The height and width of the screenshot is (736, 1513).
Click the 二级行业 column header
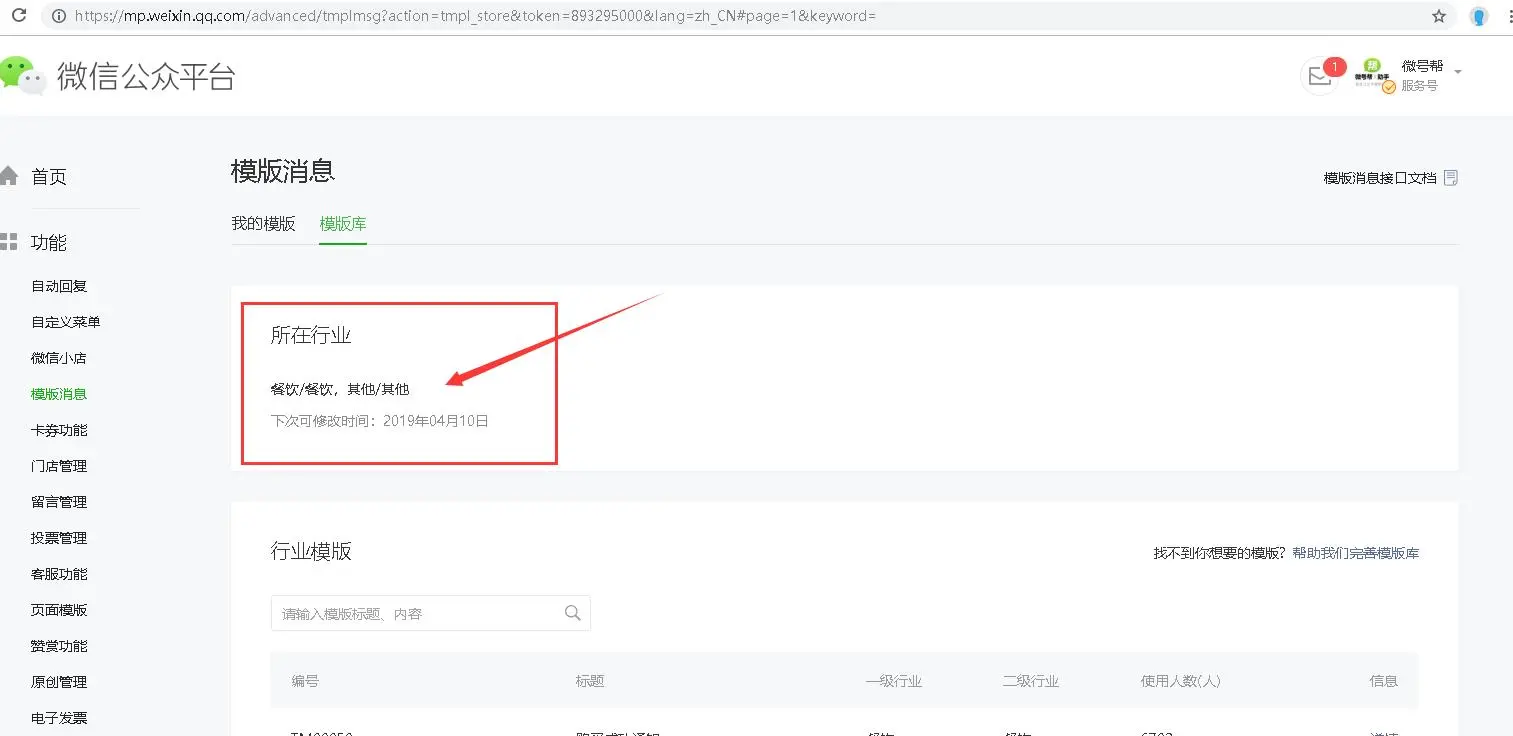click(x=1031, y=681)
